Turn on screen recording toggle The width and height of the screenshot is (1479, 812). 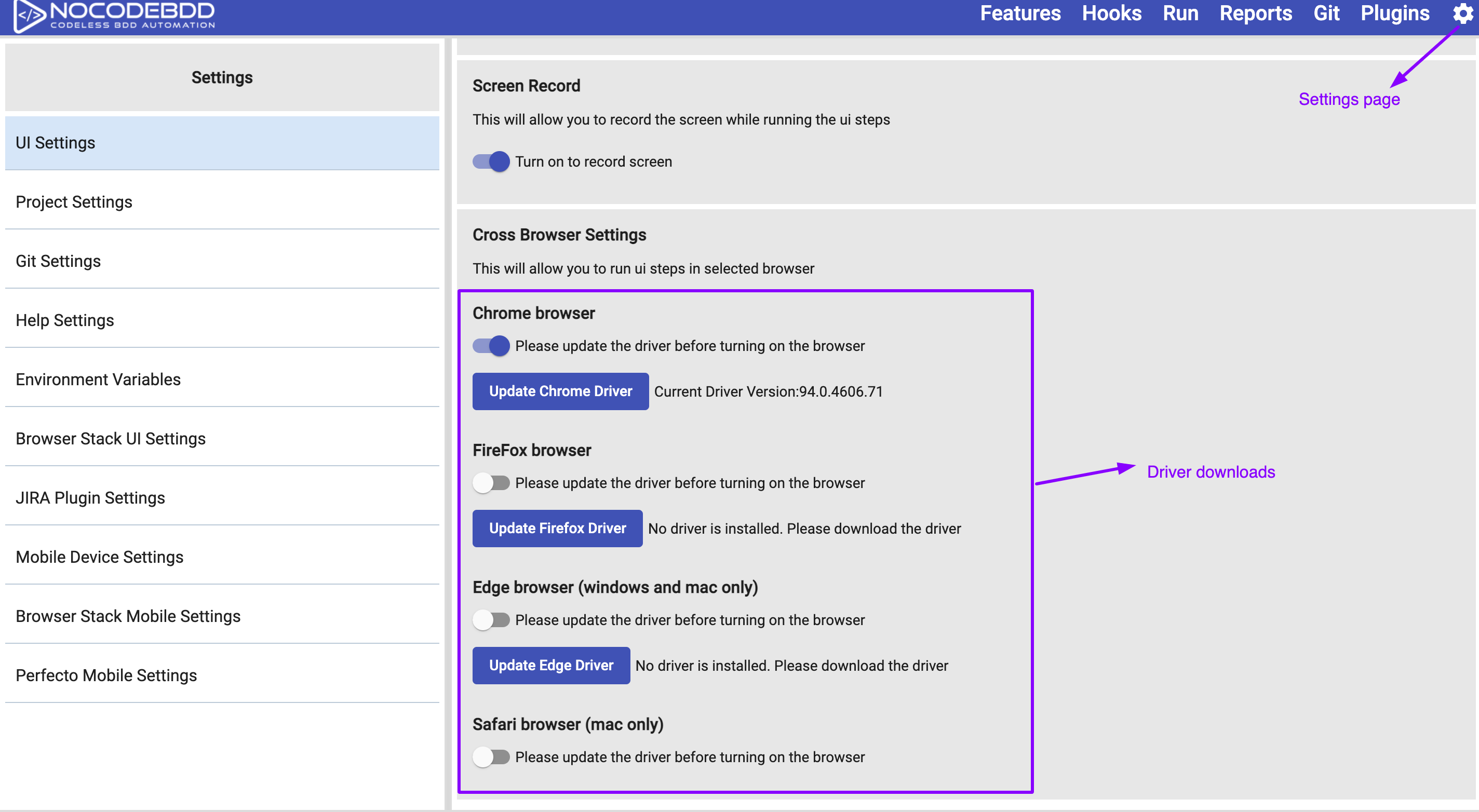click(x=490, y=161)
